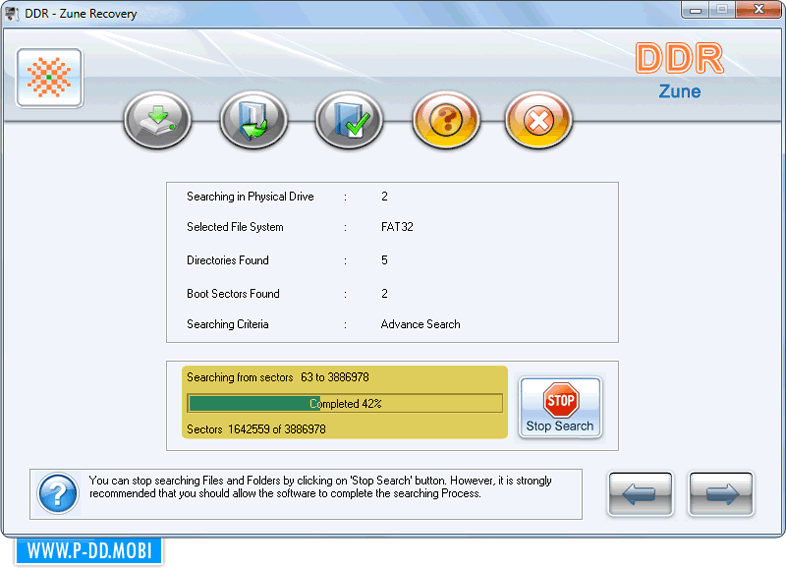Click the drive download toolbar icon
The height and width of the screenshot is (569, 786).
click(x=158, y=120)
